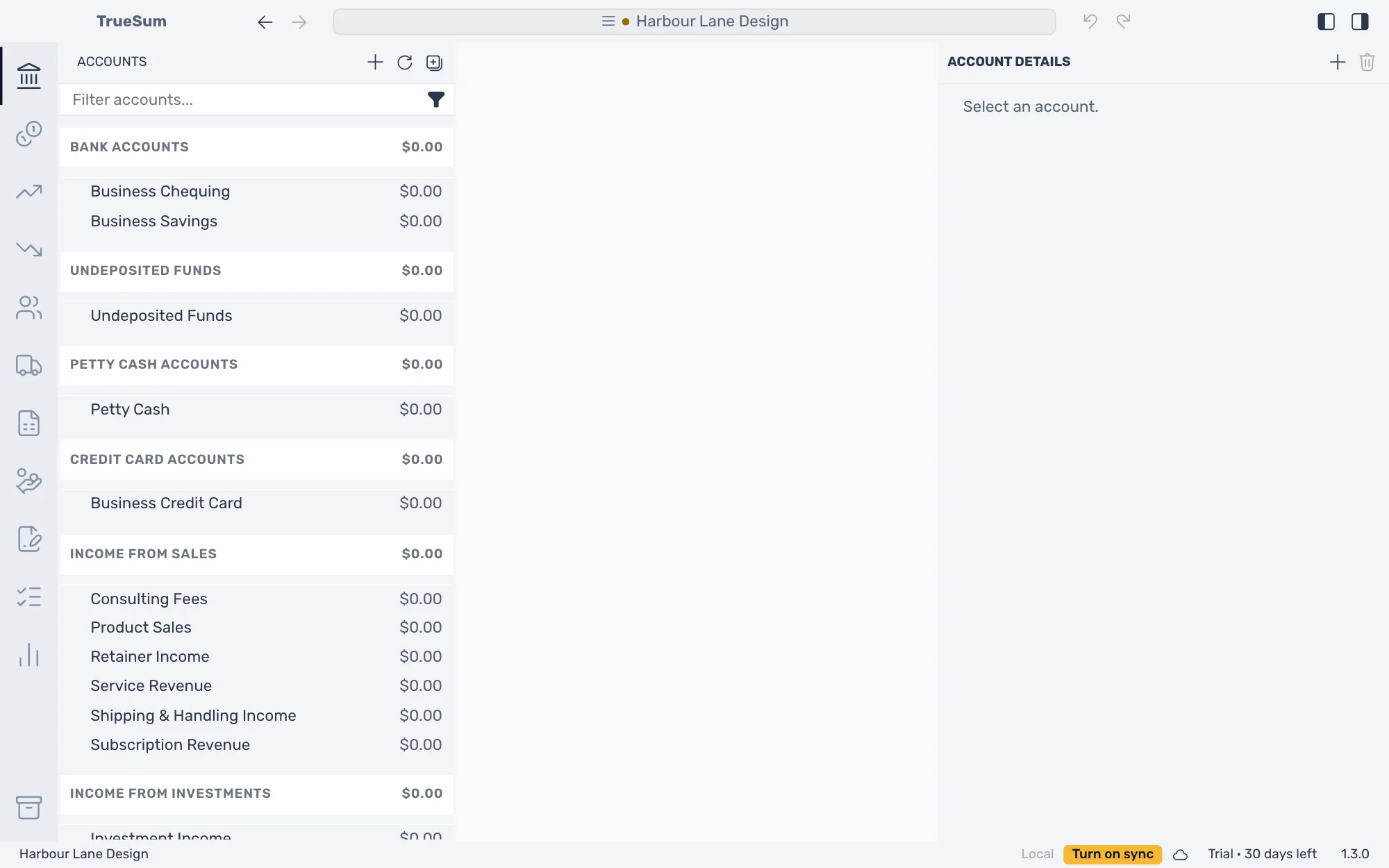Click the filter funnel icon
The image size is (1389, 868).
(x=435, y=100)
